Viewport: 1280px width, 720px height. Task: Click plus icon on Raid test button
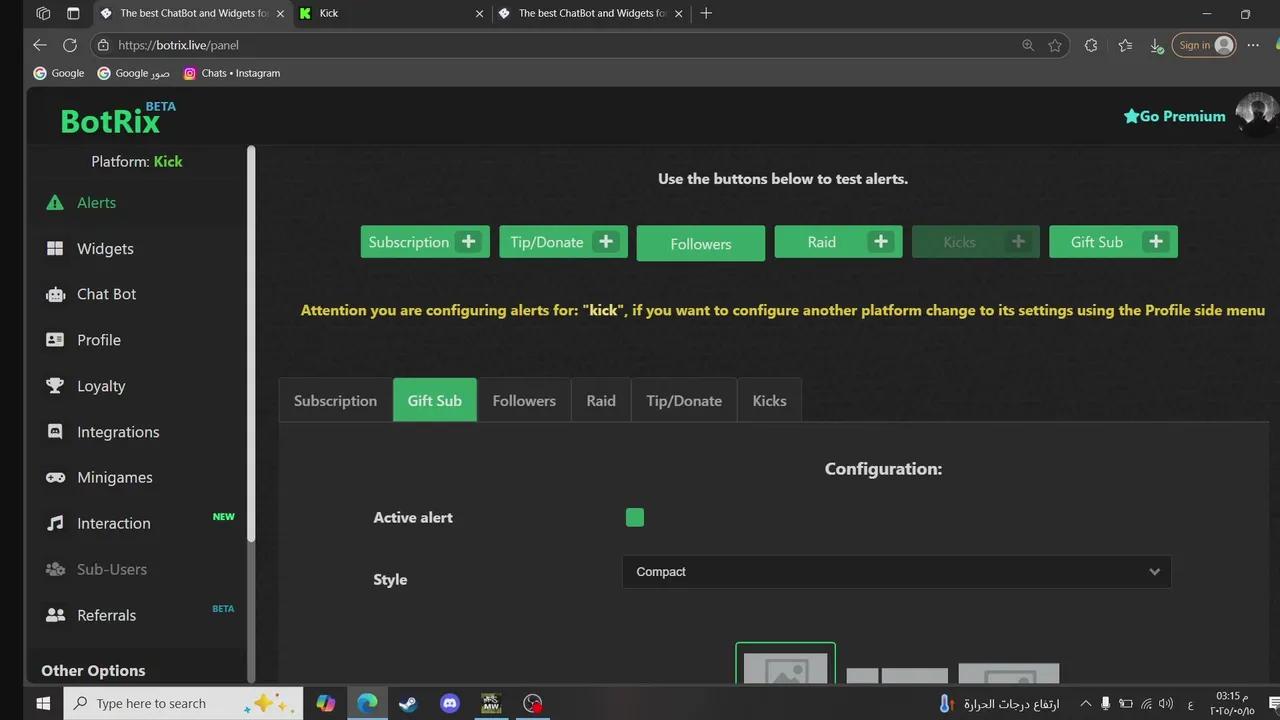point(880,241)
